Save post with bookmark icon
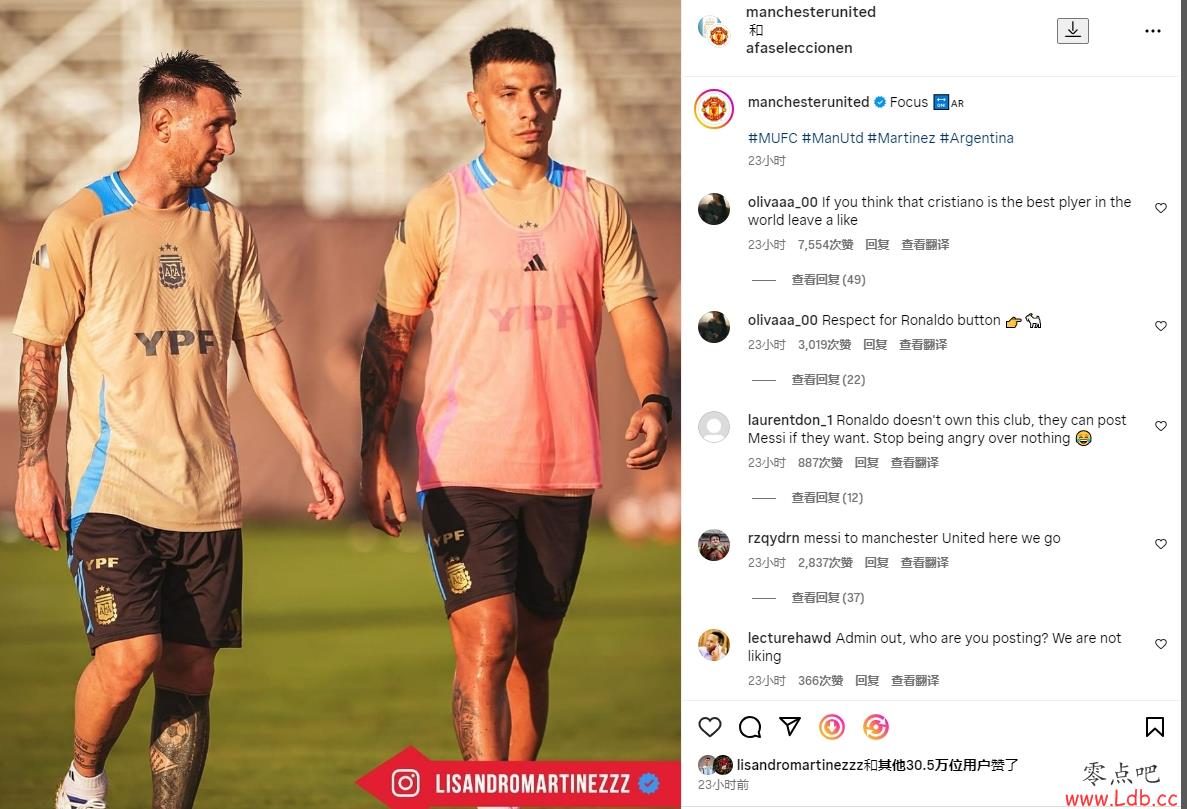1187x809 pixels. tap(1154, 727)
